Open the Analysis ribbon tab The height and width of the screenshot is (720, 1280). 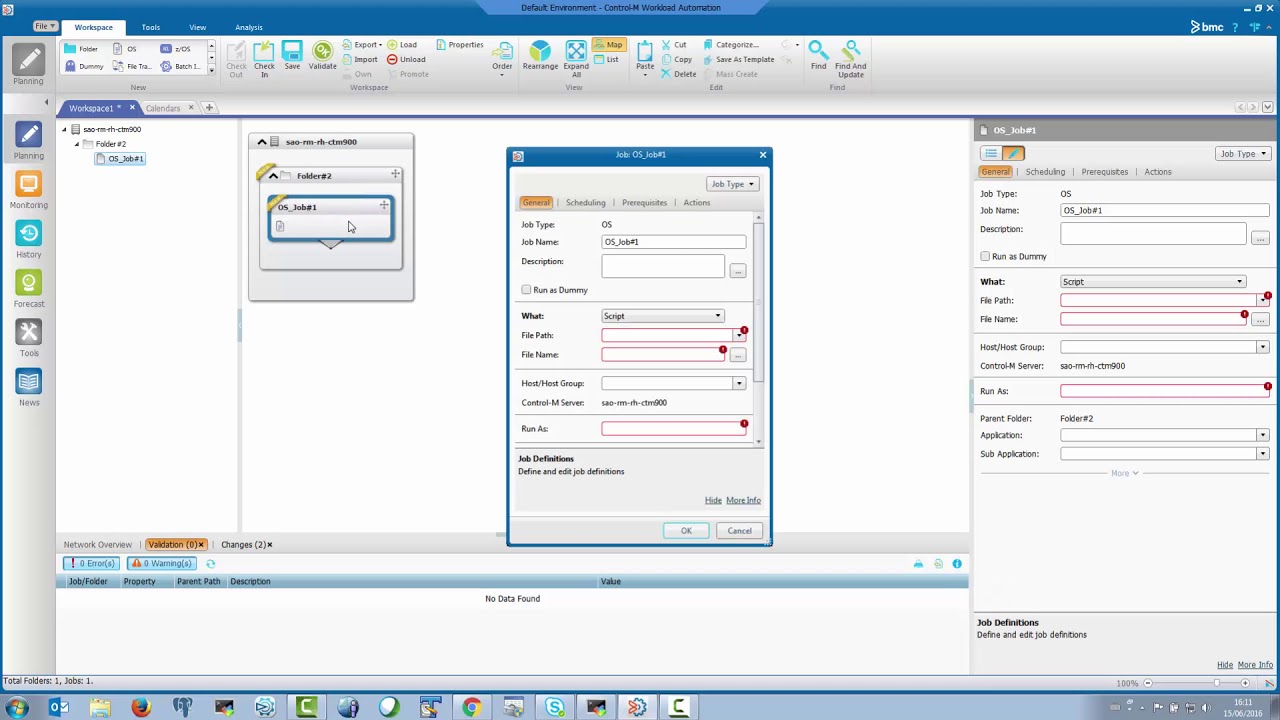pos(249,27)
